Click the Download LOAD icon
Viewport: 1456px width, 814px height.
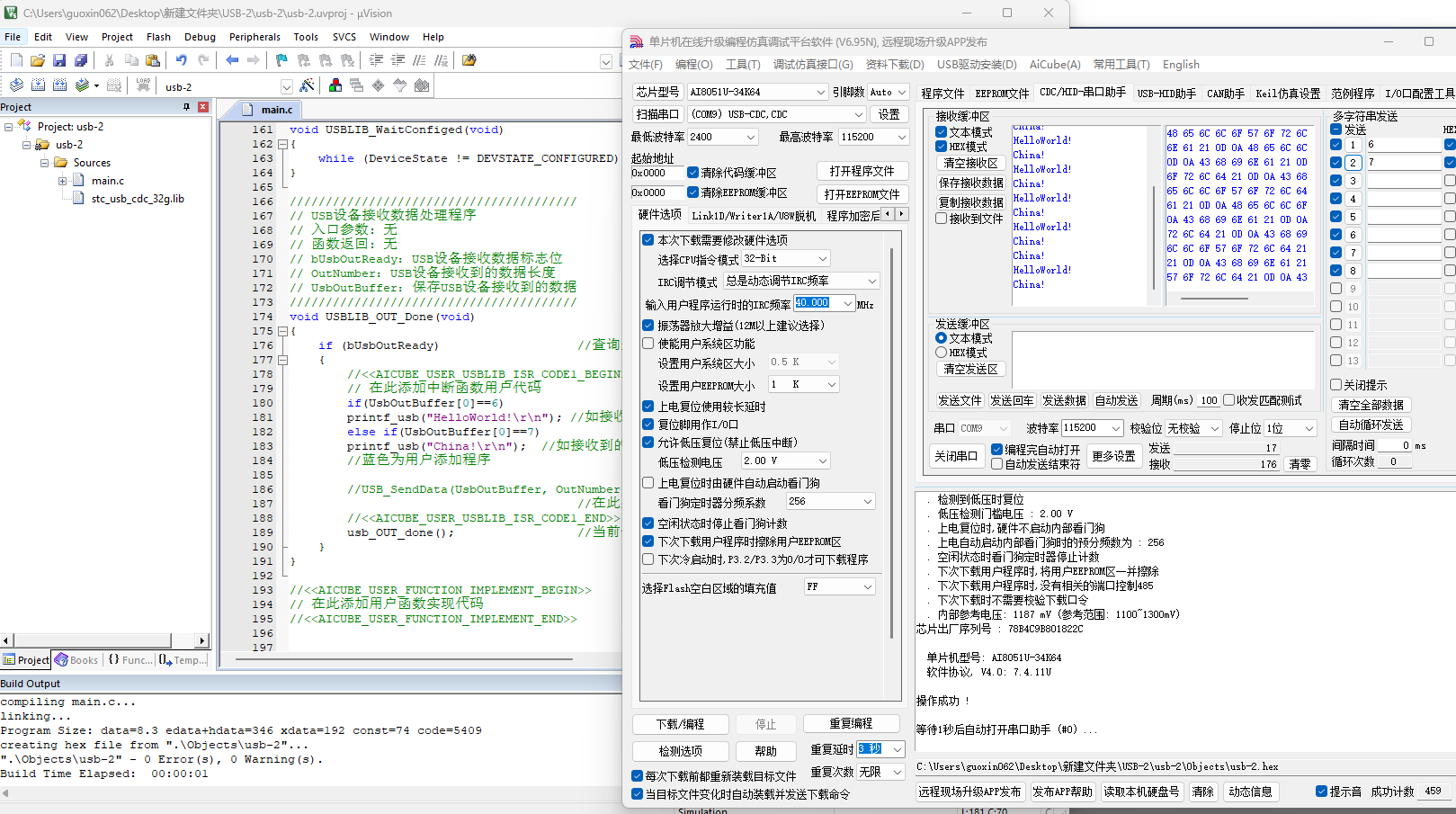pyautogui.click(x=143, y=85)
